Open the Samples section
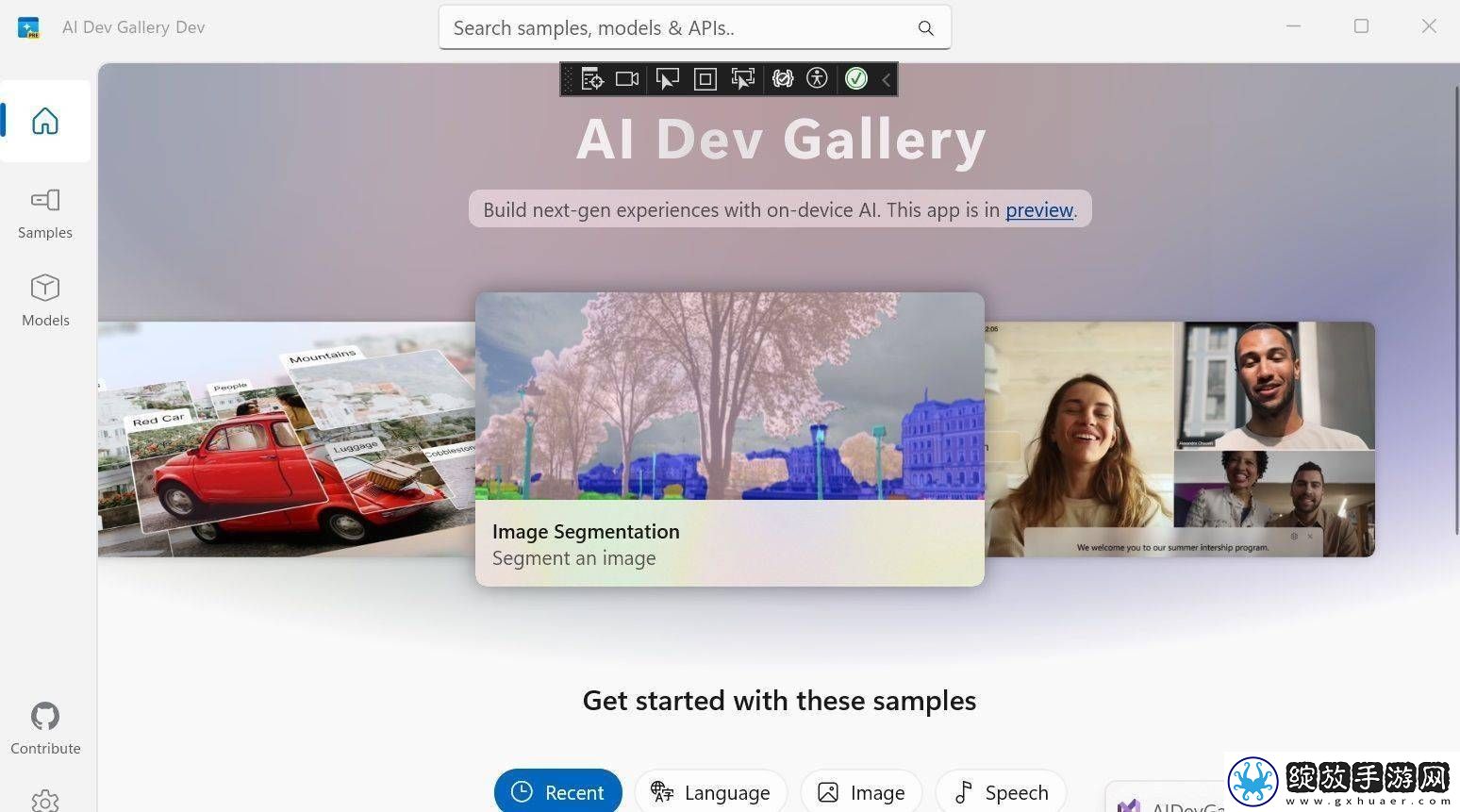 click(45, 213)
